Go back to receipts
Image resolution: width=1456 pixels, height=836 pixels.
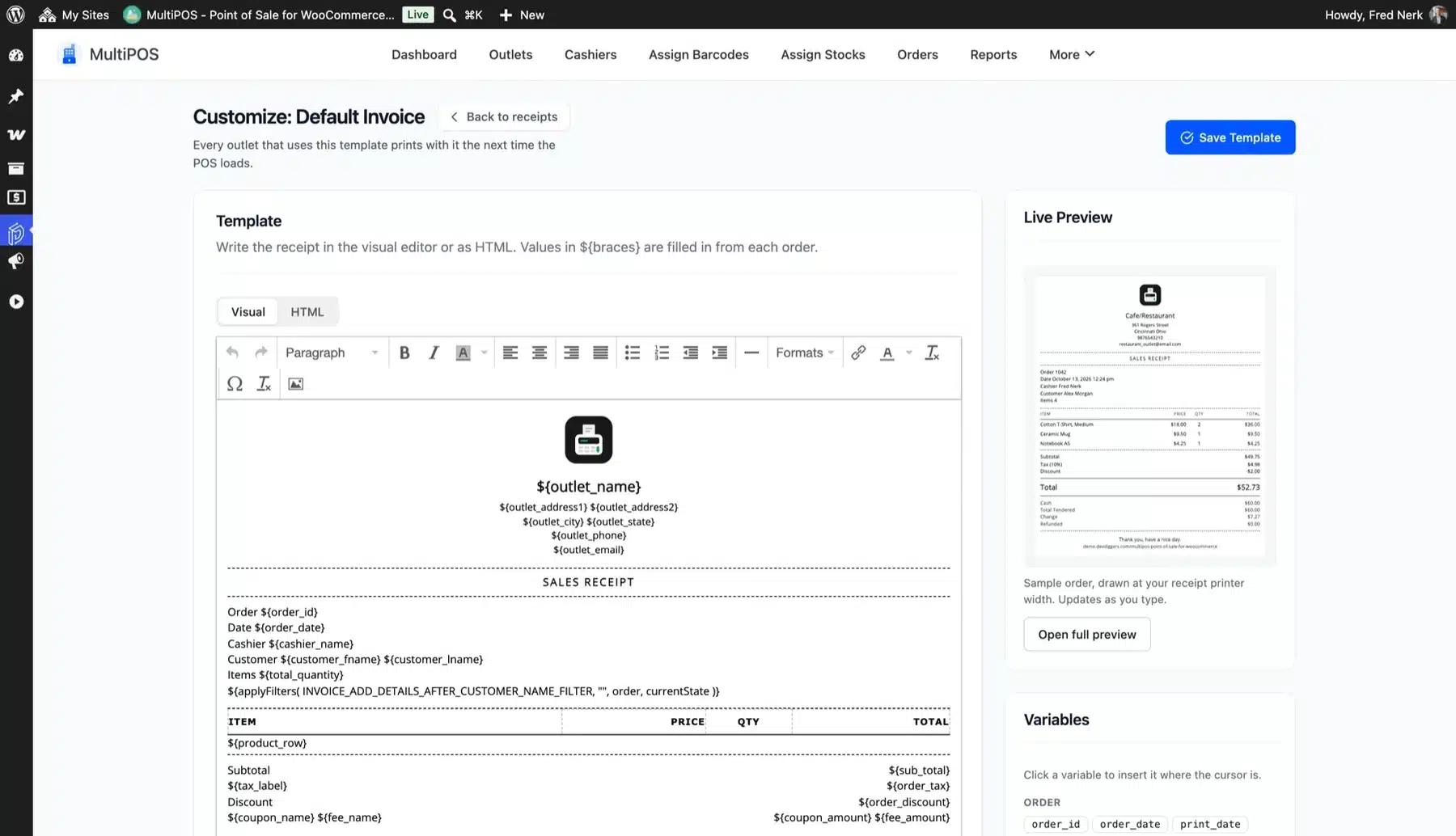505,116
